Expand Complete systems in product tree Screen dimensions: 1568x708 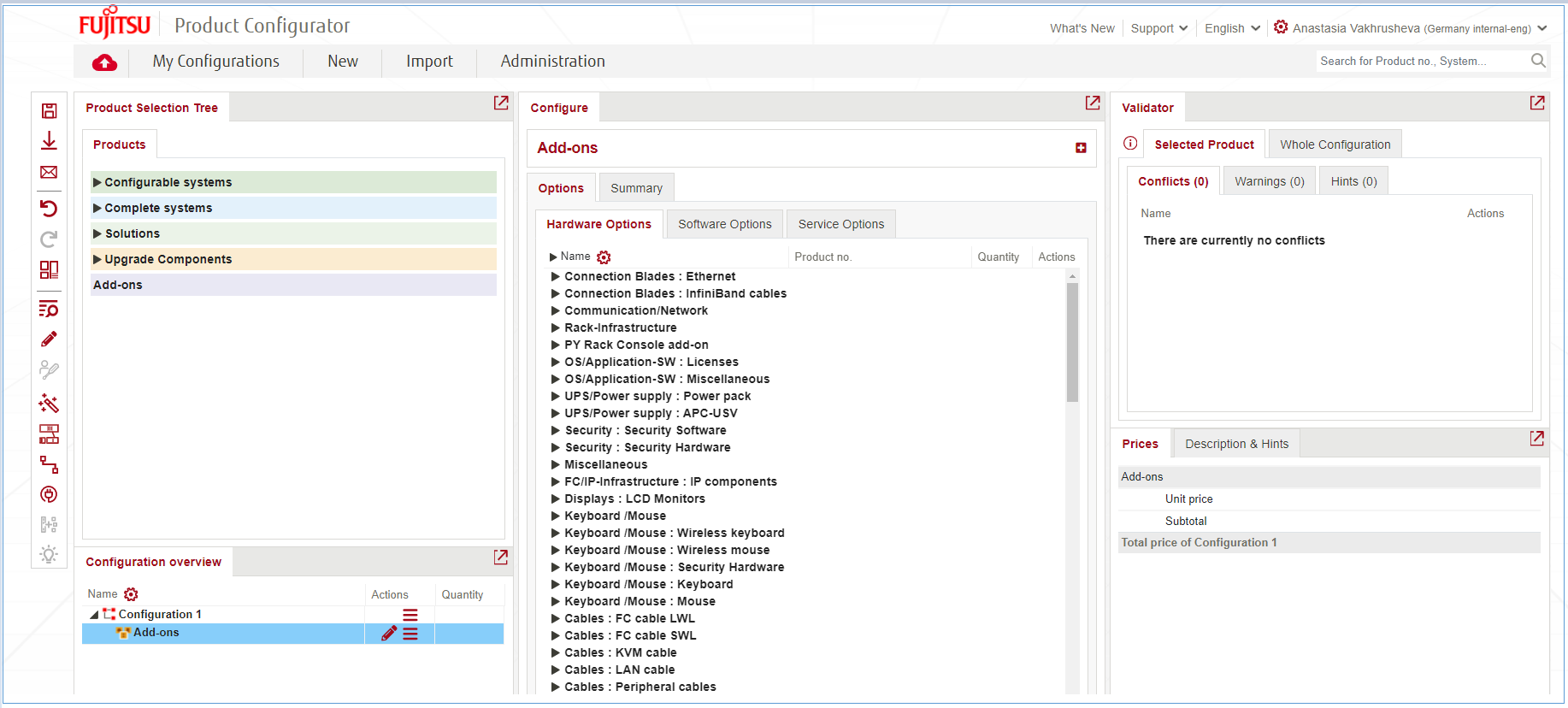pyautogui.click(x=97, y=208)
